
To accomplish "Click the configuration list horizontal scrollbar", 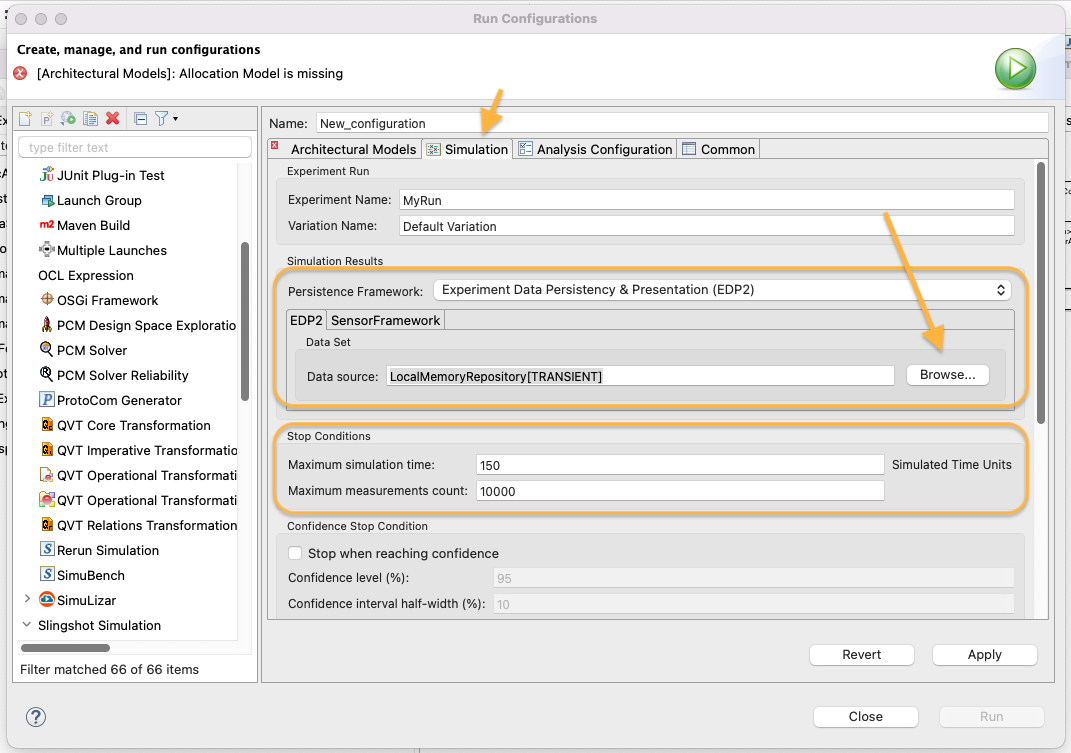I will pos(65,648).
